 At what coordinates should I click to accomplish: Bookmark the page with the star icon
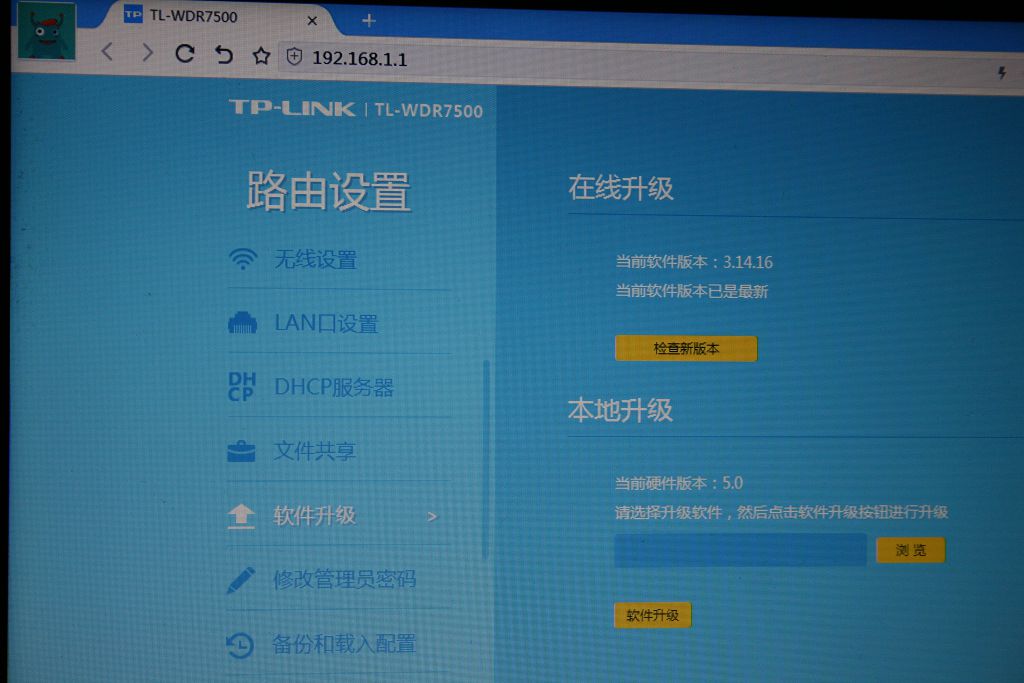[x=261, y=56]
